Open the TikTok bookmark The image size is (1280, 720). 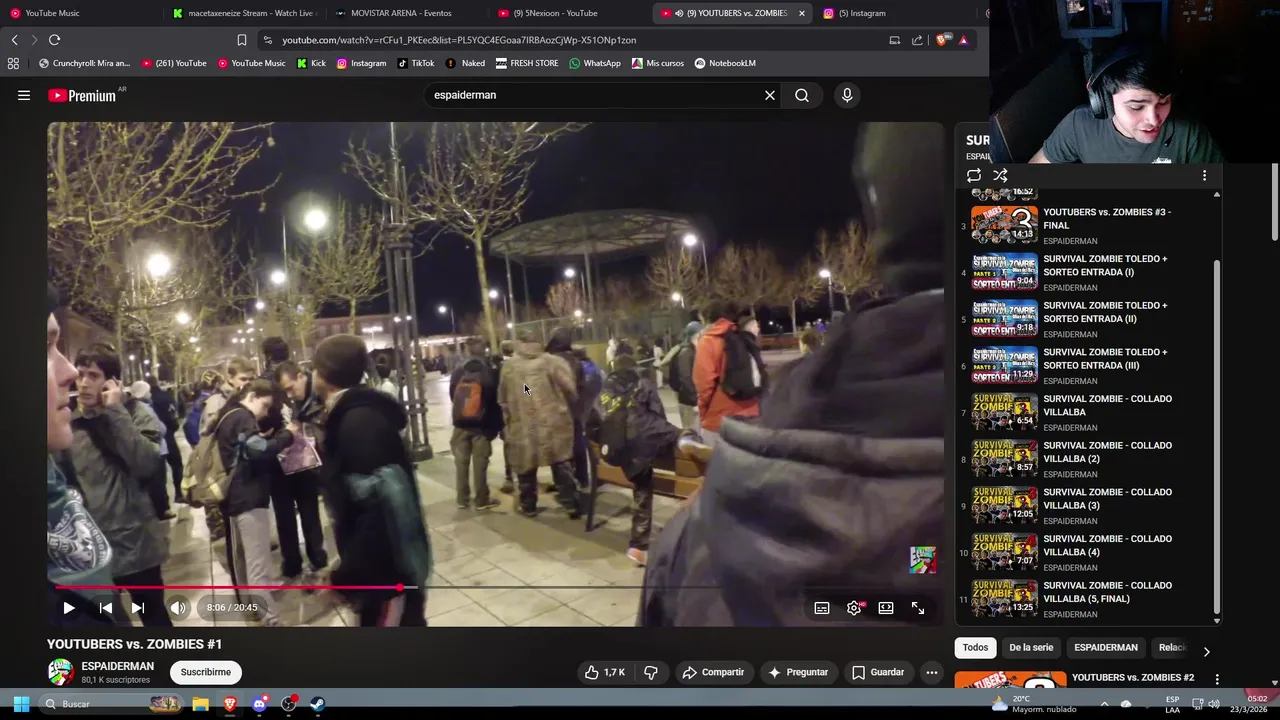(416, 63)
